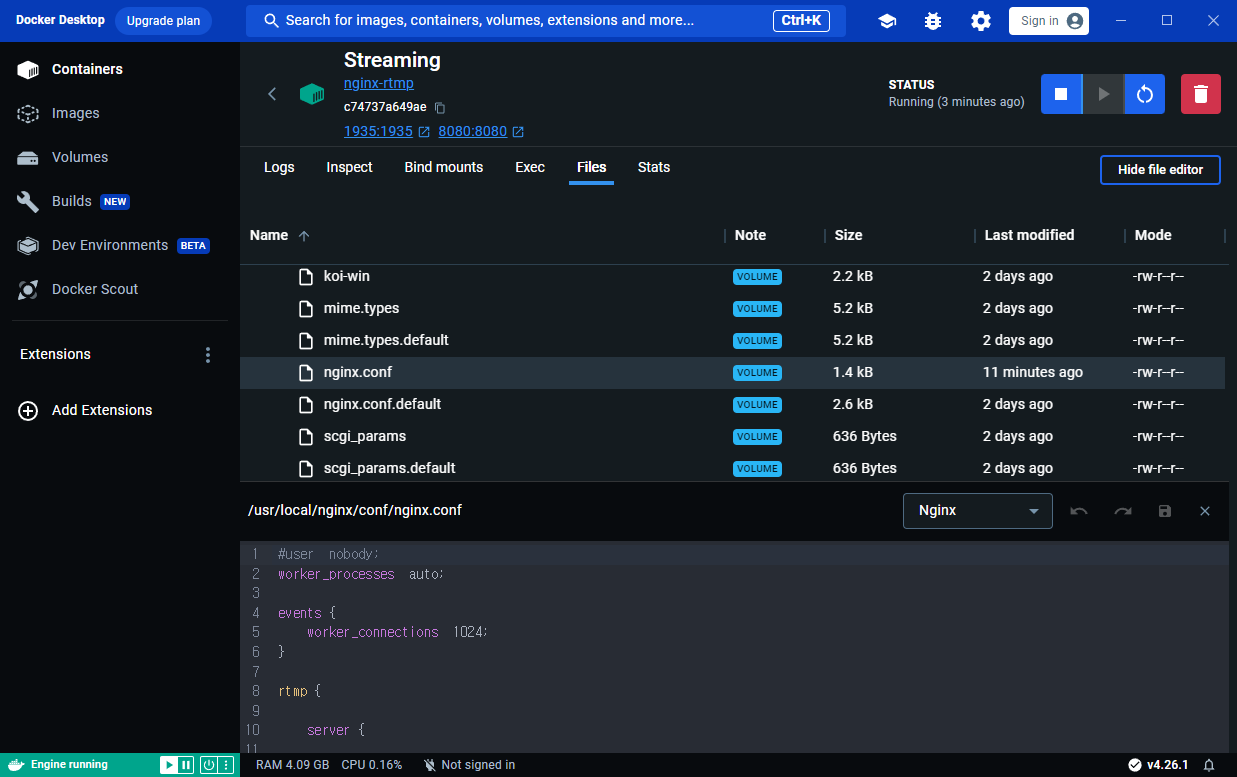Hide the file editor

[x=1160, y=170]
